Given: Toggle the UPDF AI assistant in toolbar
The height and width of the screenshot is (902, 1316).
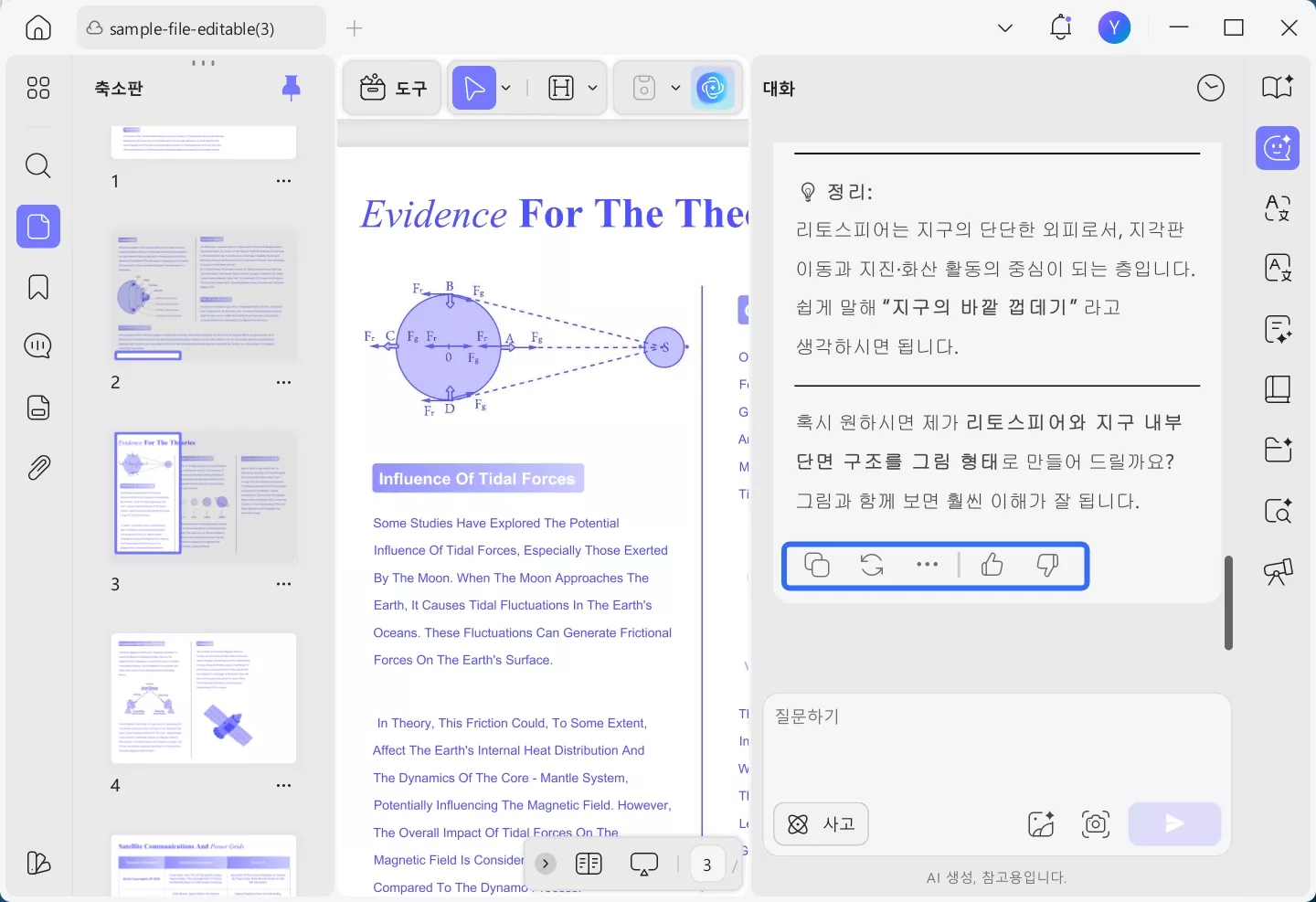Looking at the screenshot, I should [x=713, y=88].
